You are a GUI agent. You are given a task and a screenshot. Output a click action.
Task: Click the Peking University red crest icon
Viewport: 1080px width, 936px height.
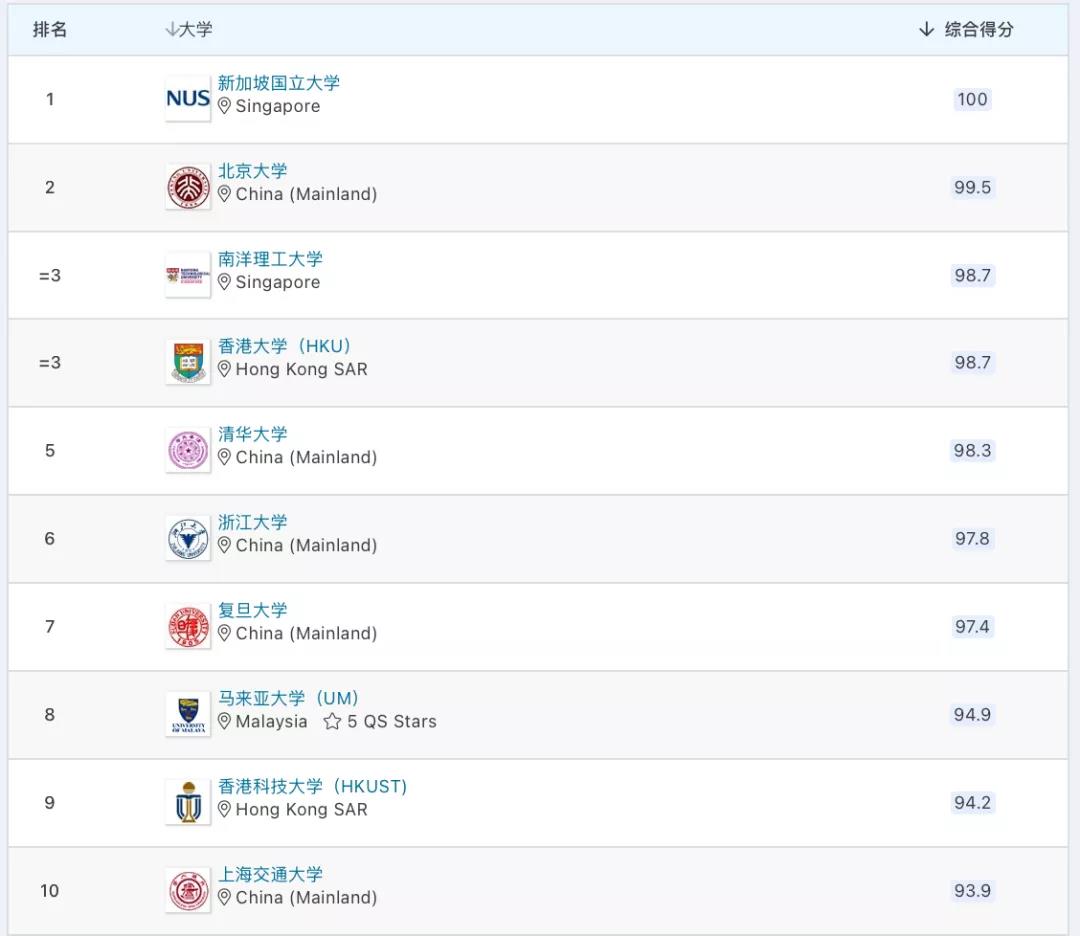[187, 187]
